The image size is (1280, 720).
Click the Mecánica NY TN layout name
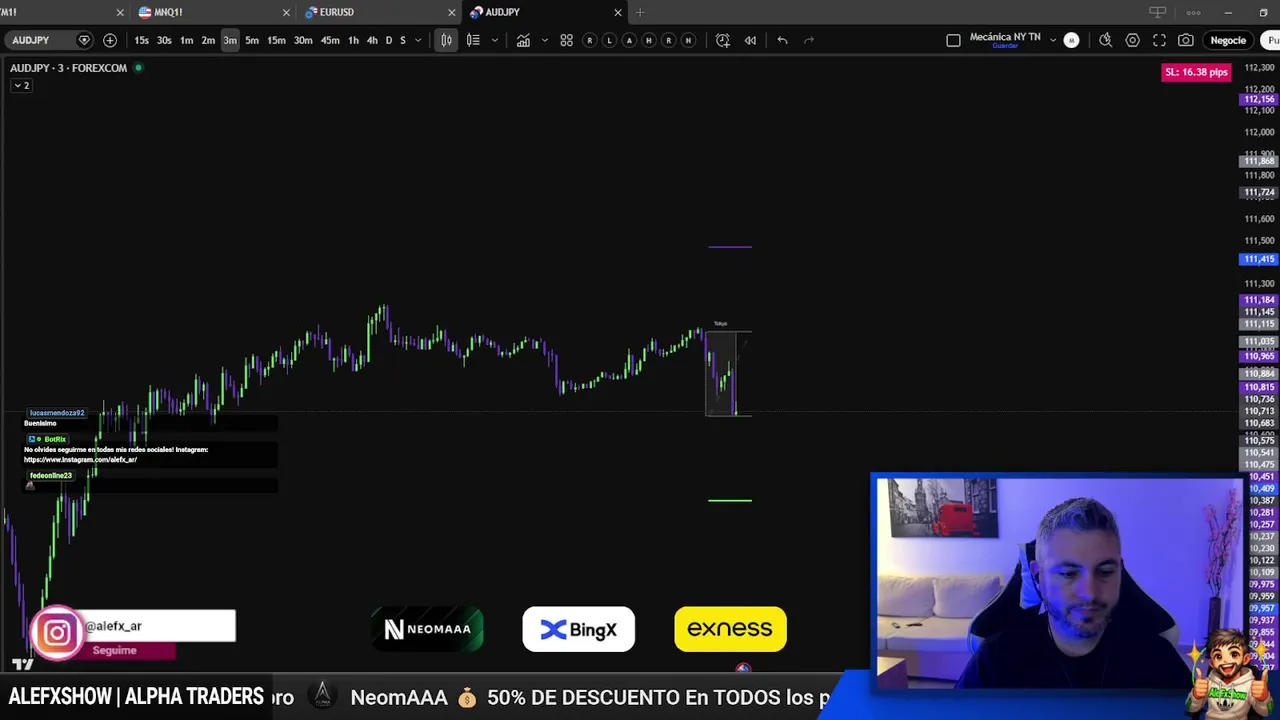[1005, 37]
